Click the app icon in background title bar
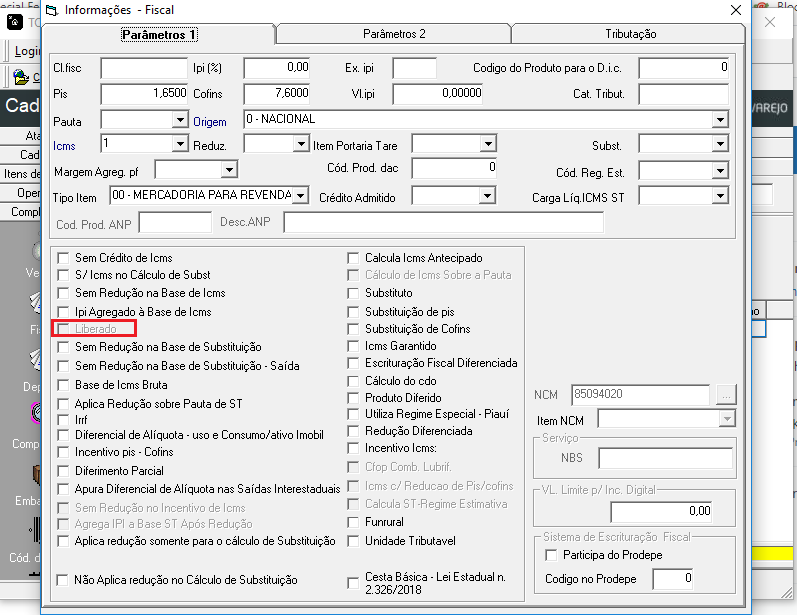The image size is (797, 615). coord(15,22)
